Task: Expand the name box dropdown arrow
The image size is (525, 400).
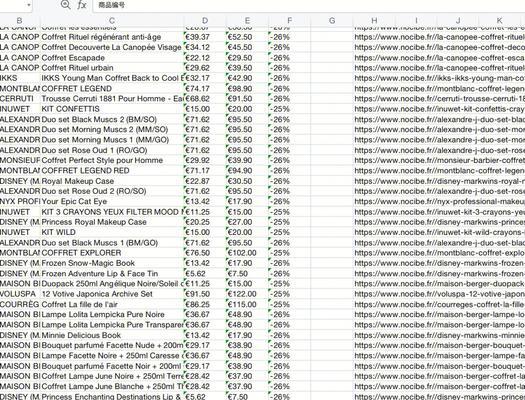Action: 29,5
